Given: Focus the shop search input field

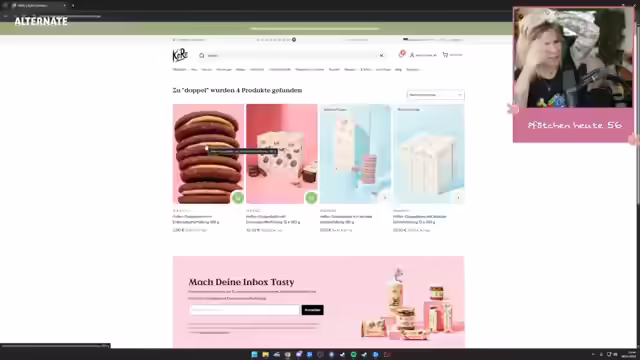Looking at the screenshot, I should [x=291, y=55].
